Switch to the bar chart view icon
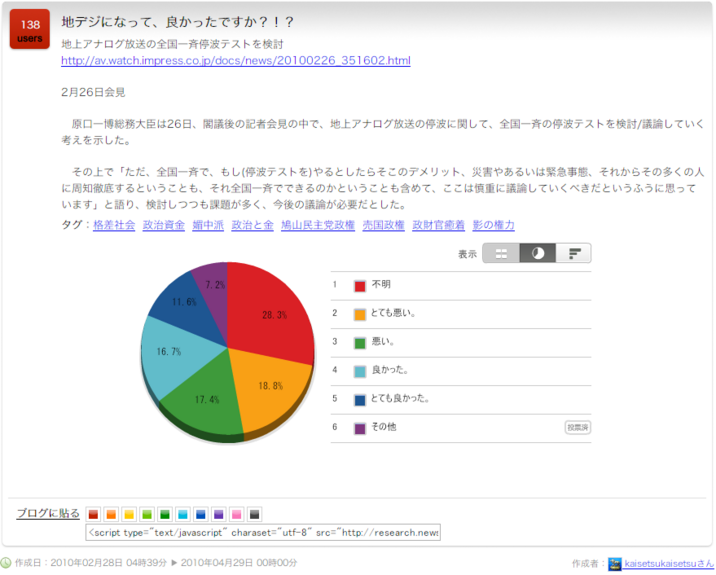 574,253
